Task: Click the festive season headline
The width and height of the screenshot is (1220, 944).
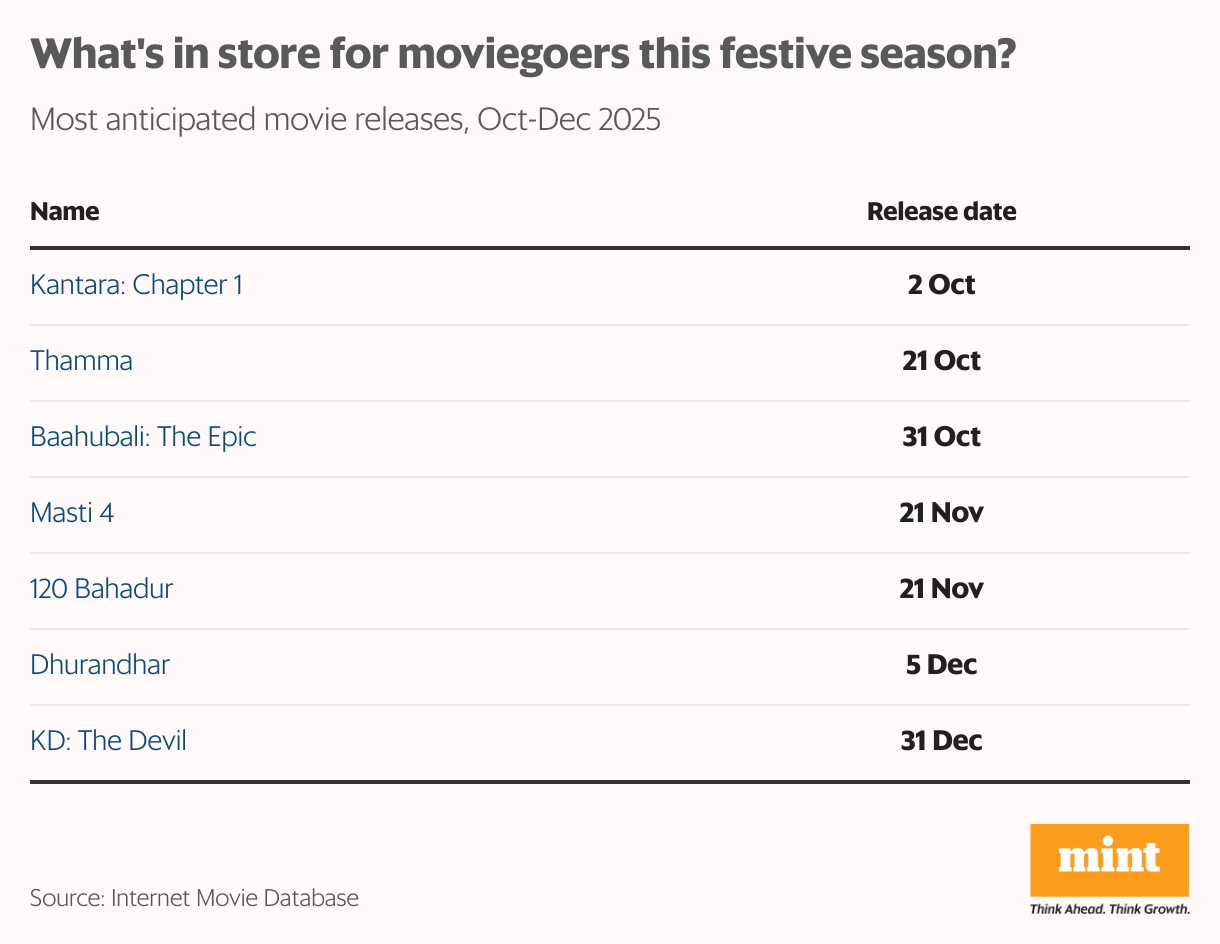Action: (524, 55)
